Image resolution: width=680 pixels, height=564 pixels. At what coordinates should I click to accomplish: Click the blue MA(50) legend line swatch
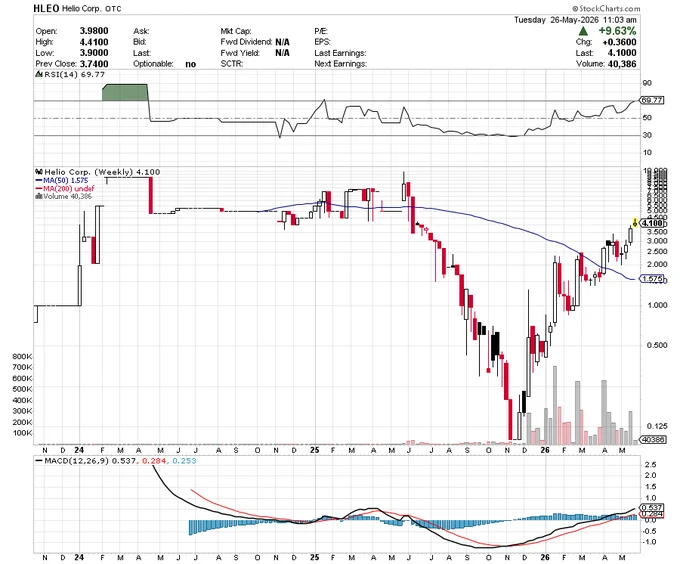(x=39, y=180)
